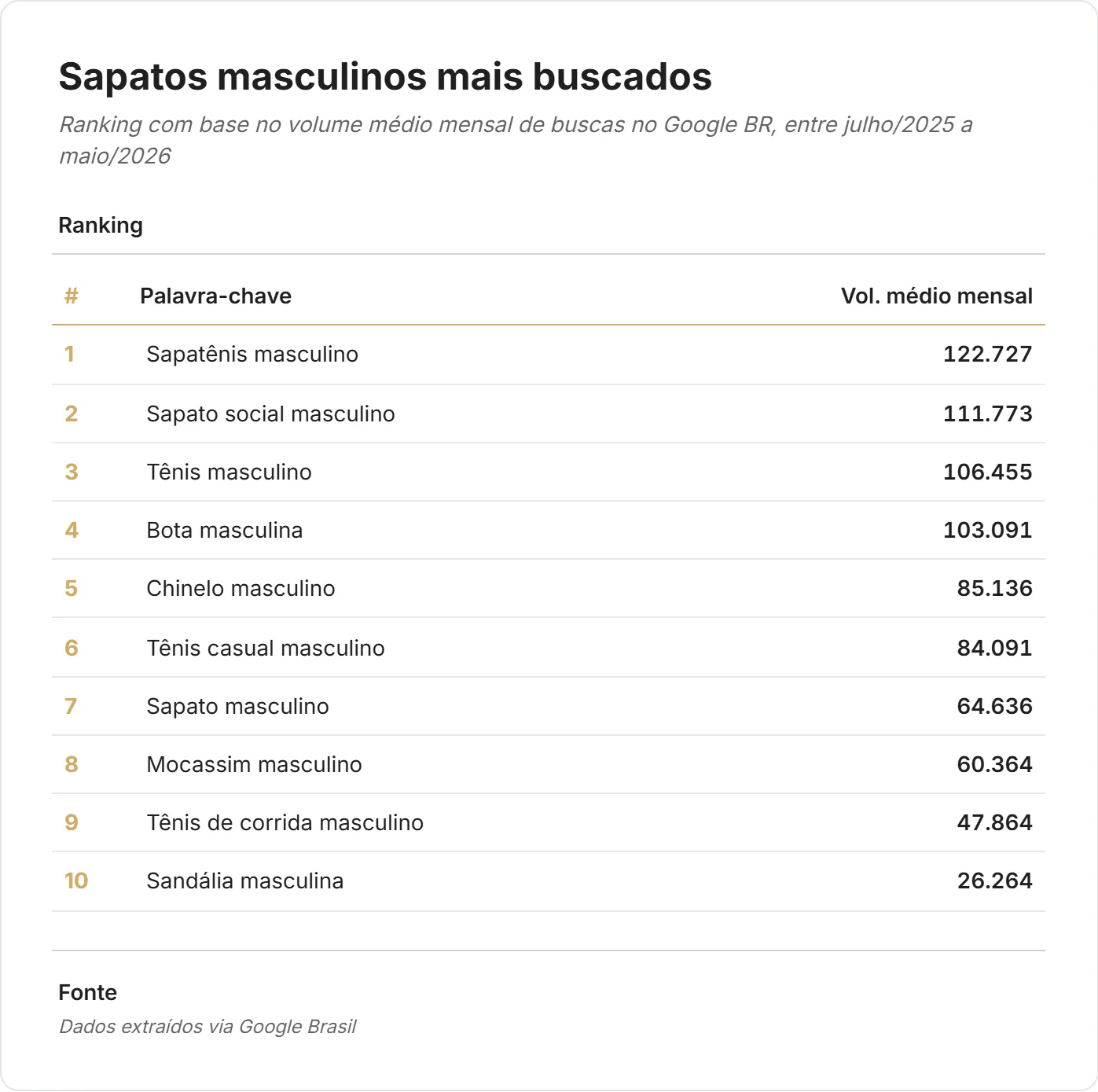Click the 122.727 search volume value
The height and width of the screenshot is (1092, 1098).
(988, 354)
